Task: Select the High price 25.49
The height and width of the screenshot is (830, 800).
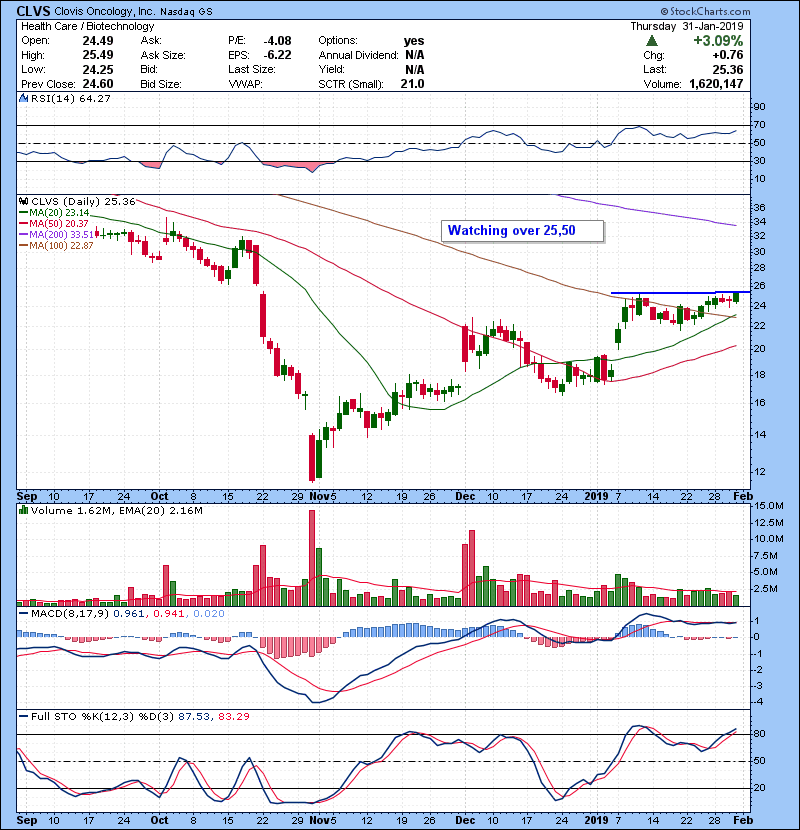Action: tap(98, 55)
